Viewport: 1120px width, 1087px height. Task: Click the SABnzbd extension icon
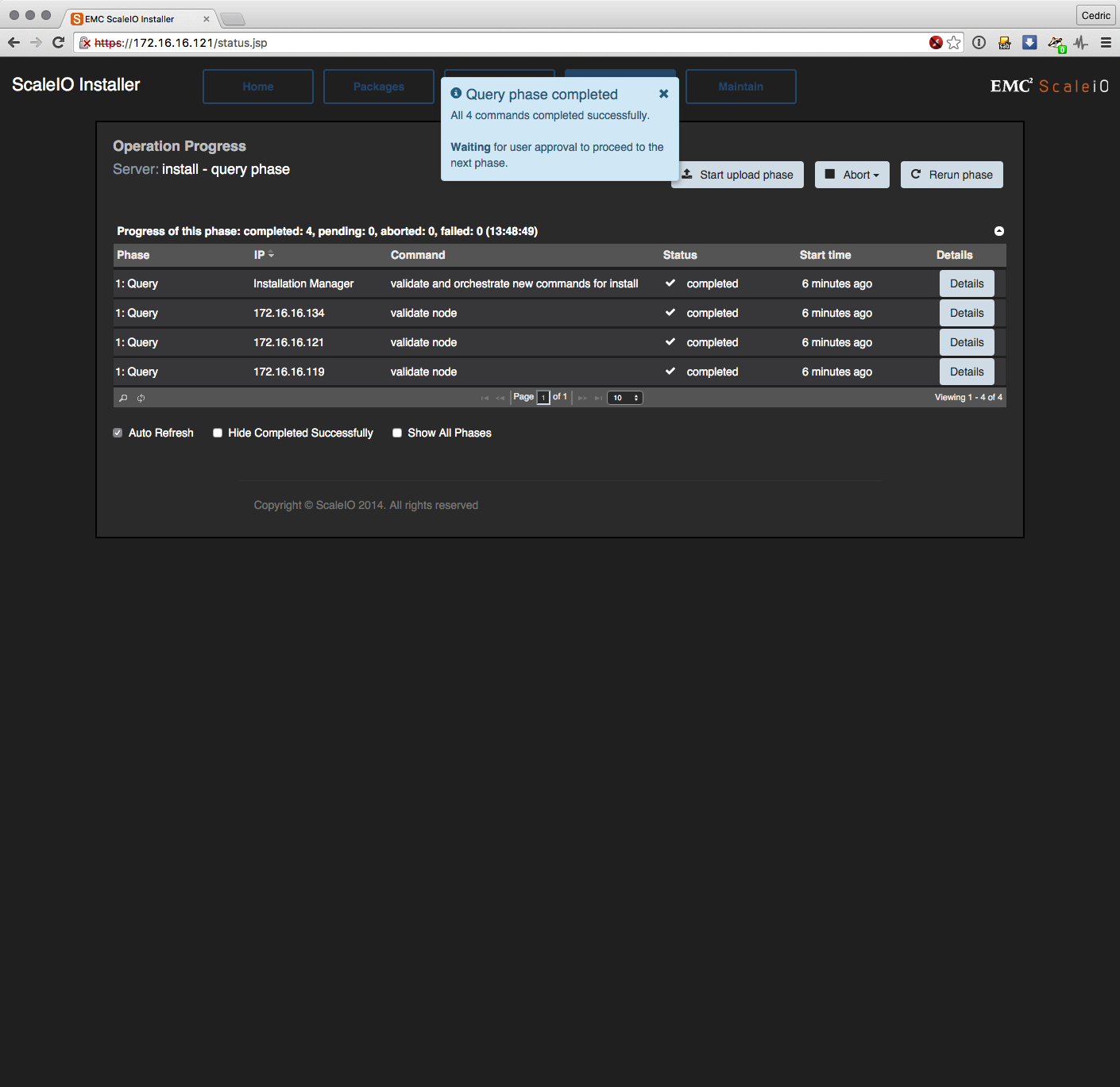[1005, 43]
